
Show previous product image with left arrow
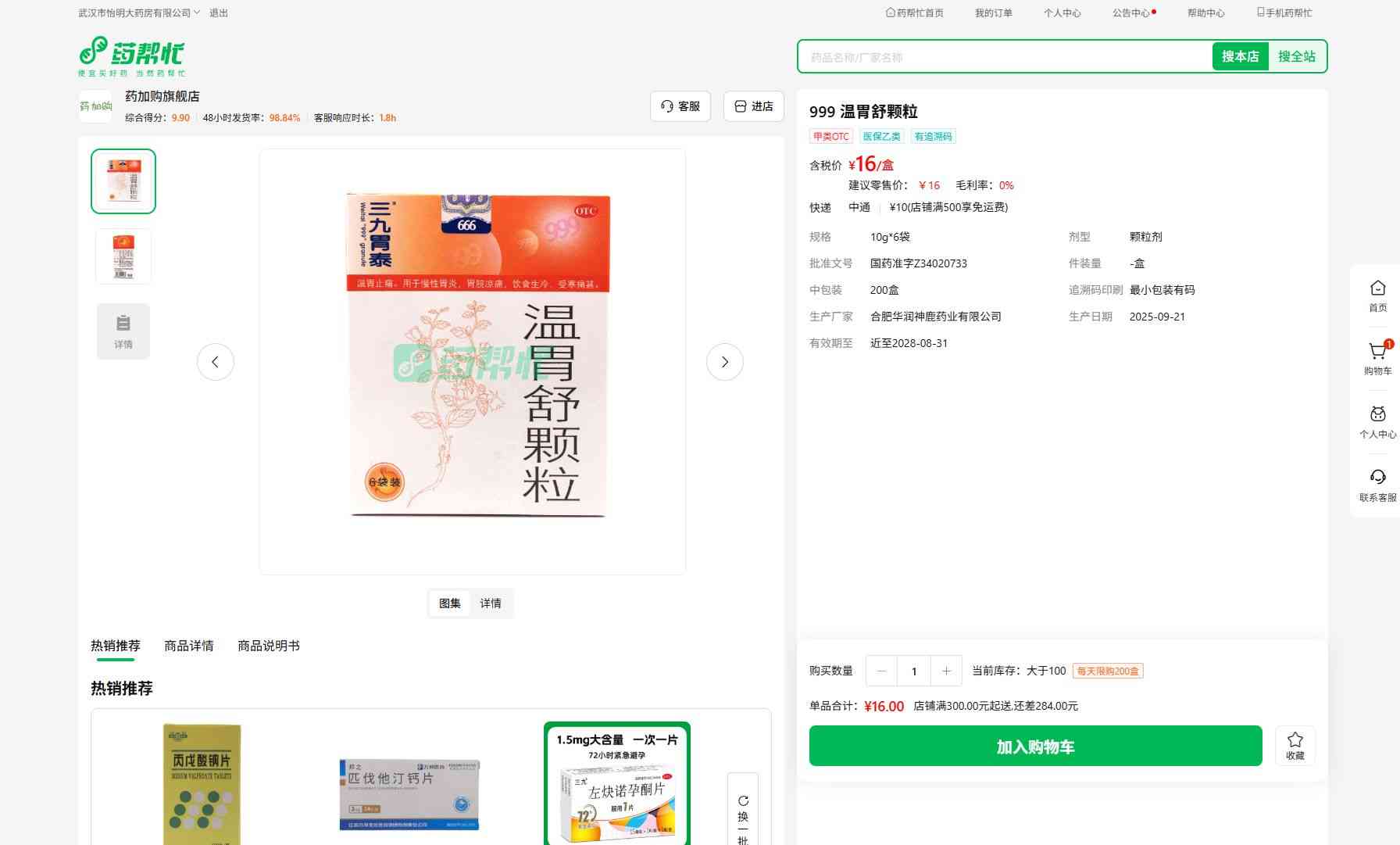[216, 362]
